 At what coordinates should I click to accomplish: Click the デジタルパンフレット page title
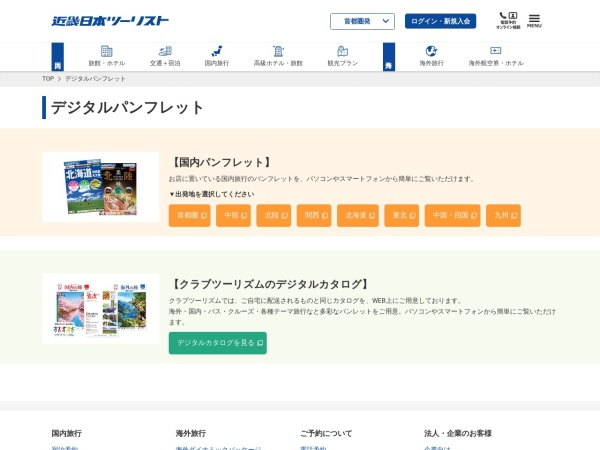click(127, 108)
